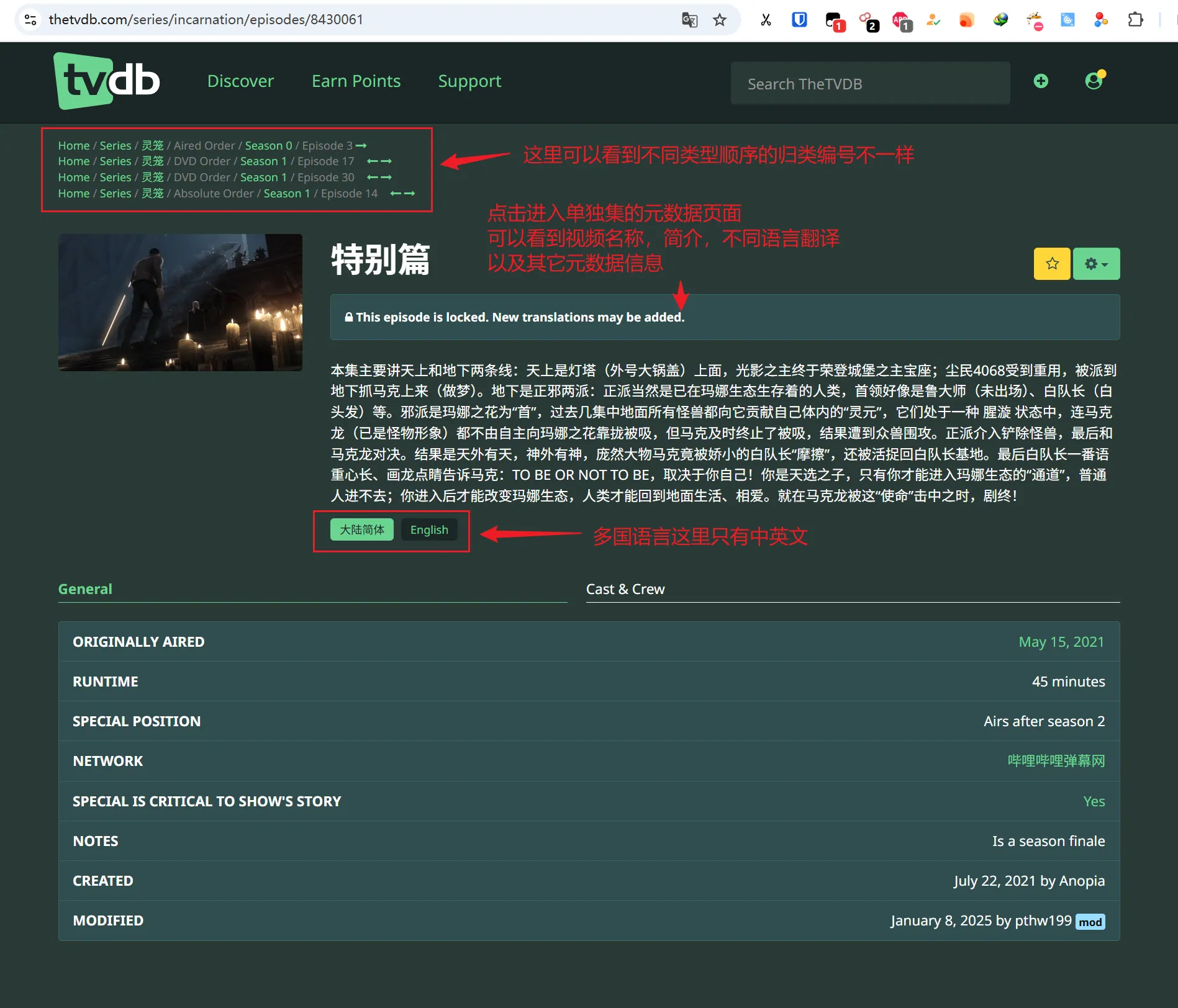The width and height of the screenshot is (1178, 1008).
Task: Open the Bitwarden shield extension
Action: coord(799,20)
